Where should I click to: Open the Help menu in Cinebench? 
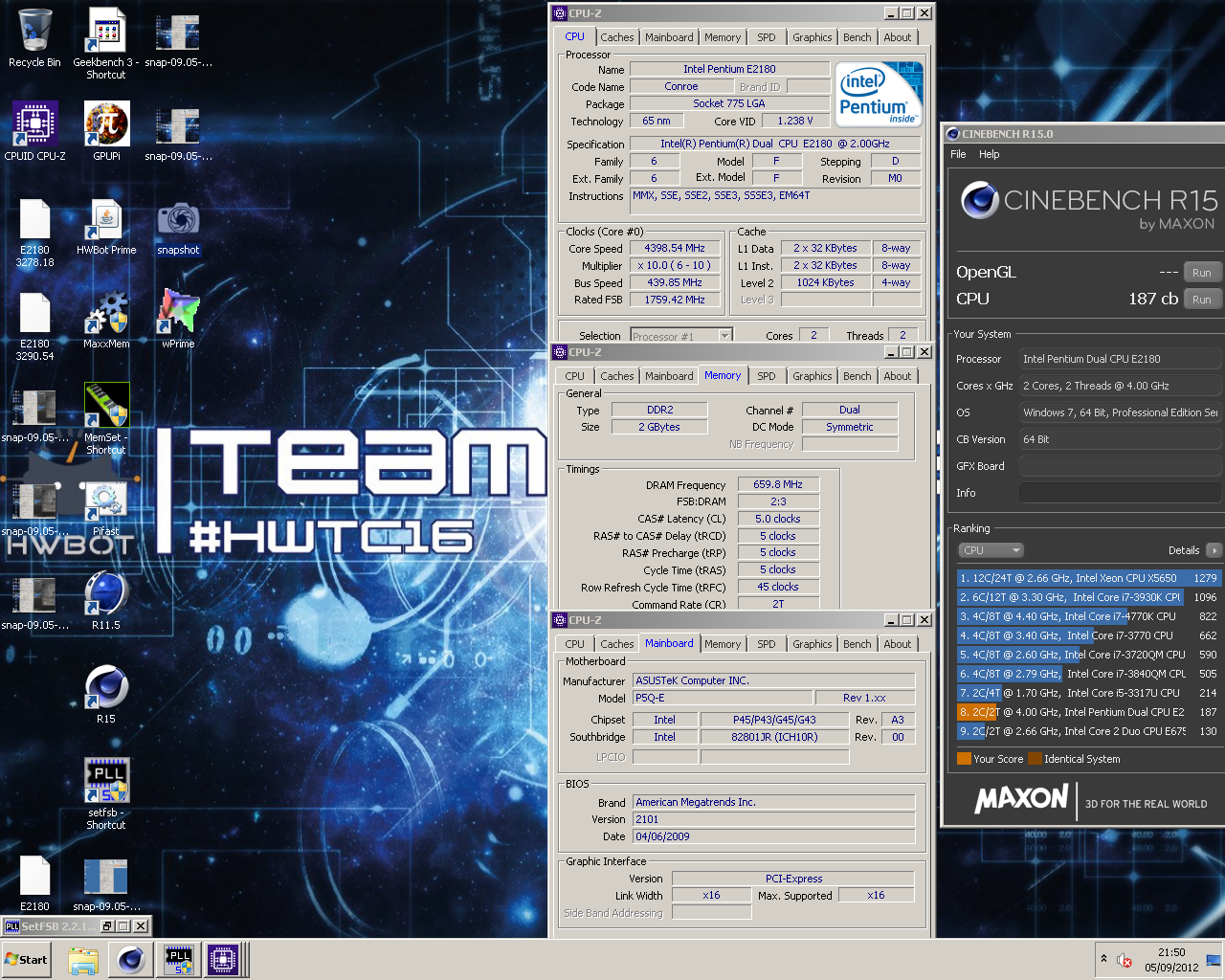(990, 154)
